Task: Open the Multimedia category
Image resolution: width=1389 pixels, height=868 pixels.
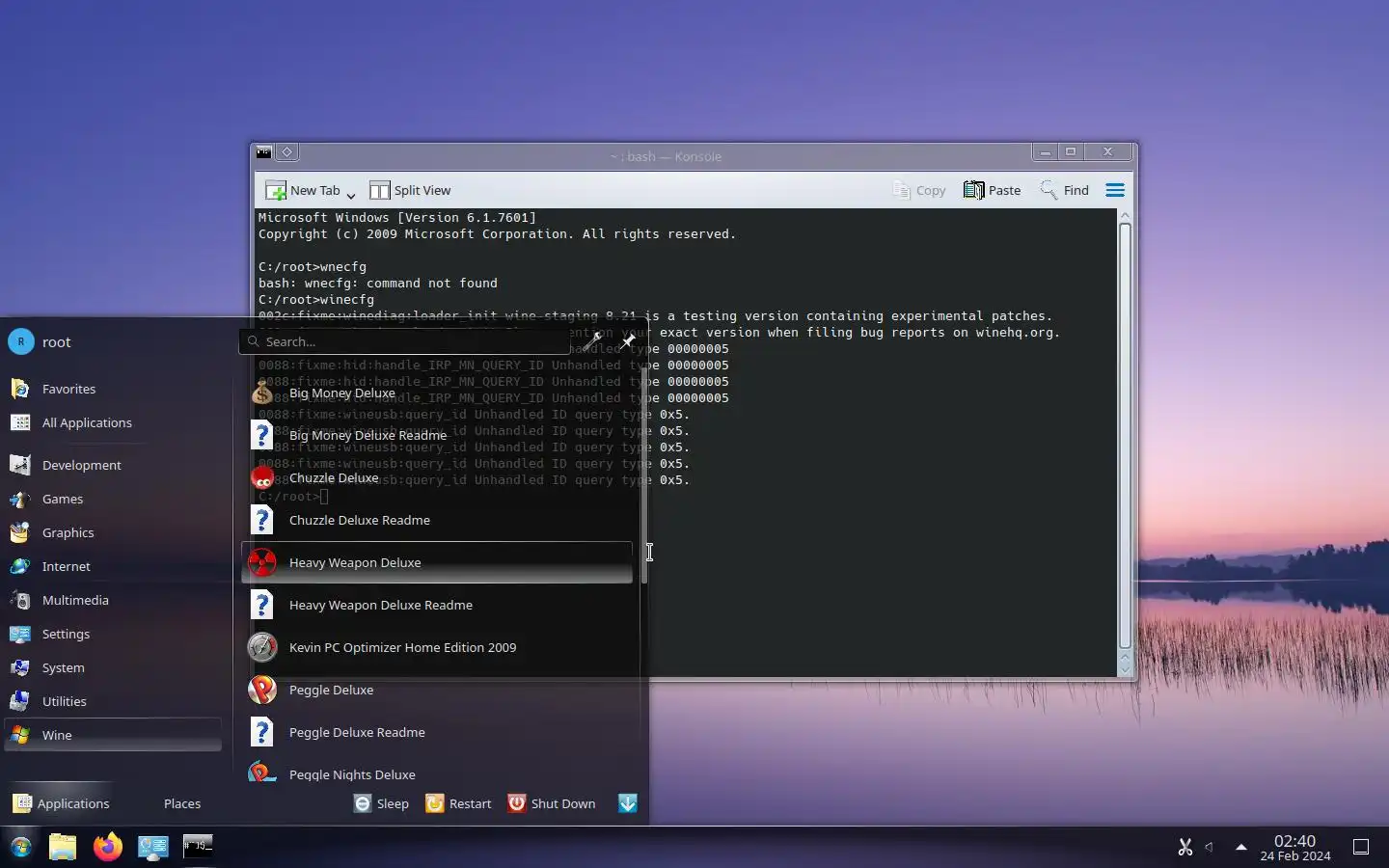Action: (113, 600)
